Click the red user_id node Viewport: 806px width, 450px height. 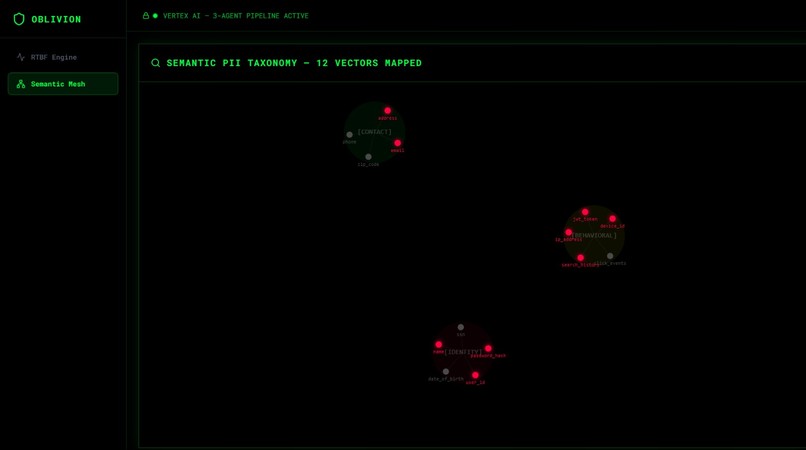click(475, 375)
